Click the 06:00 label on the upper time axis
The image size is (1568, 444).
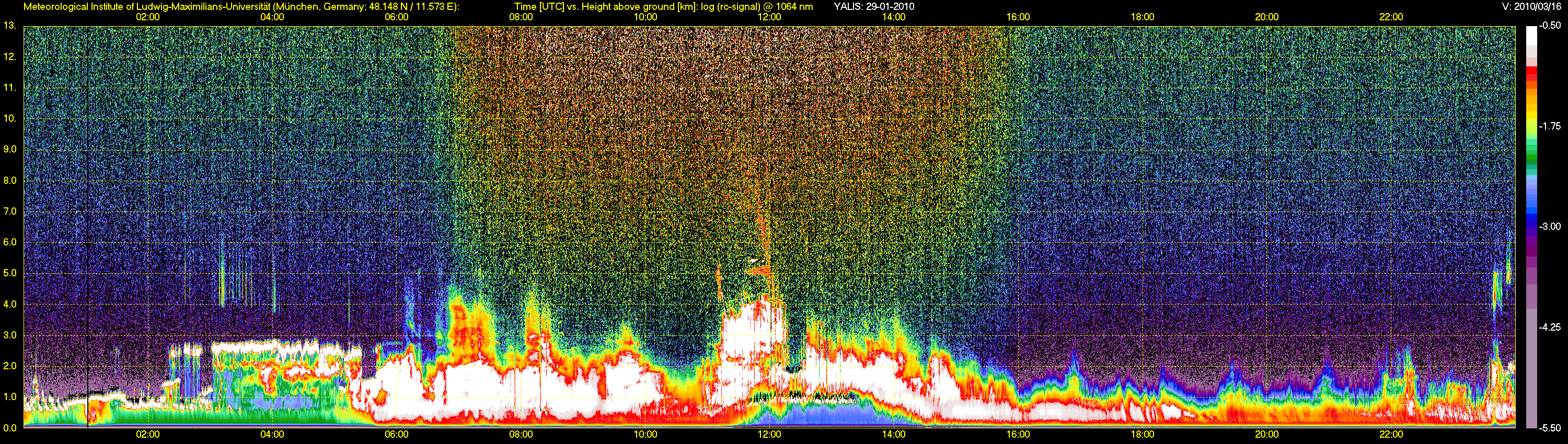tap(396, 17)
